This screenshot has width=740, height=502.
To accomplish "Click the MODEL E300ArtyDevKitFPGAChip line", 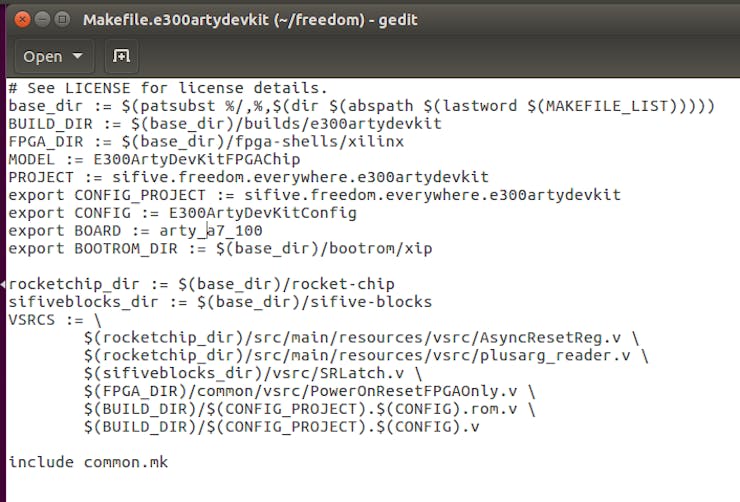I will point(154,159).
